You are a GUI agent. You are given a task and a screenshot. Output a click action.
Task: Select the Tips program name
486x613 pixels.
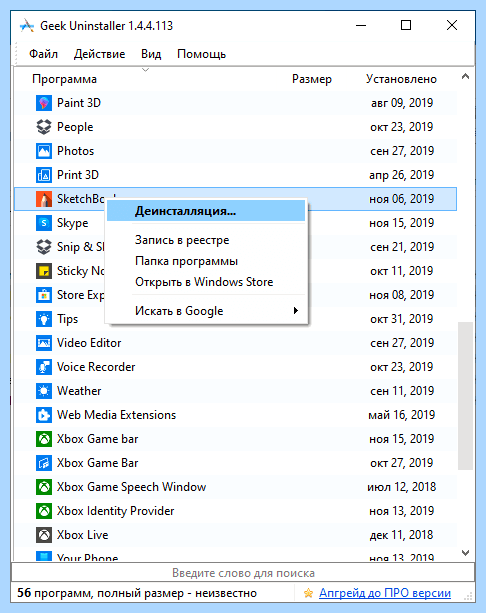[x=68, y=319]
